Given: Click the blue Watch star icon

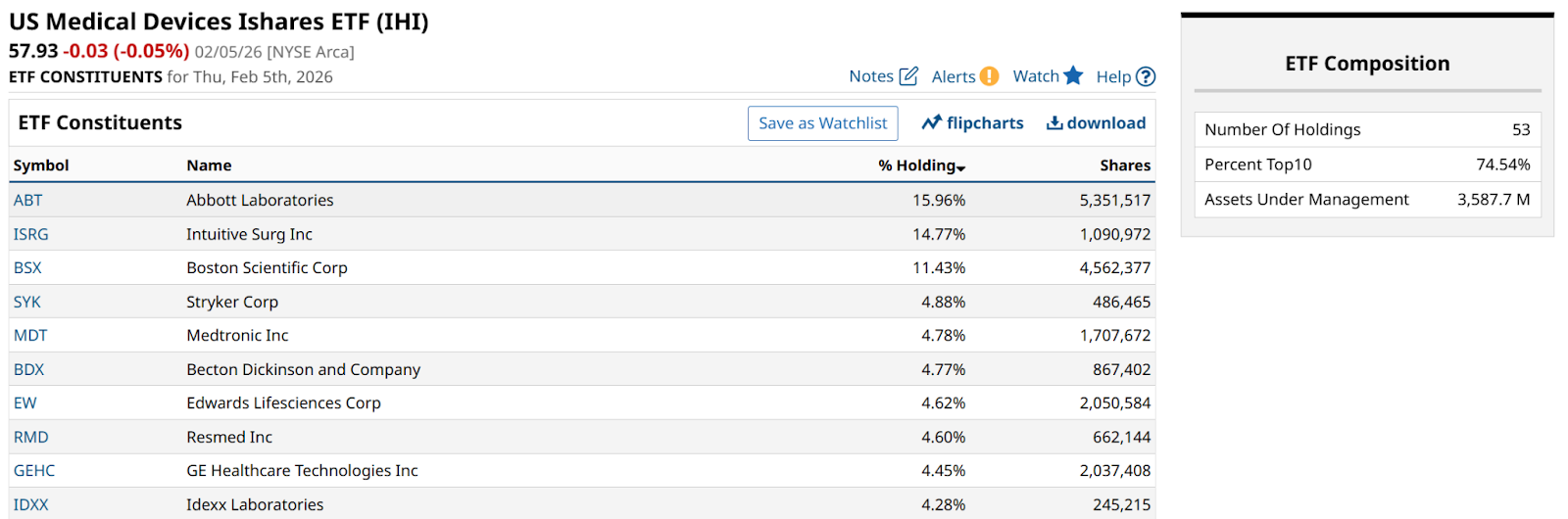Looking at the screenshot, I should point(1073,75).
